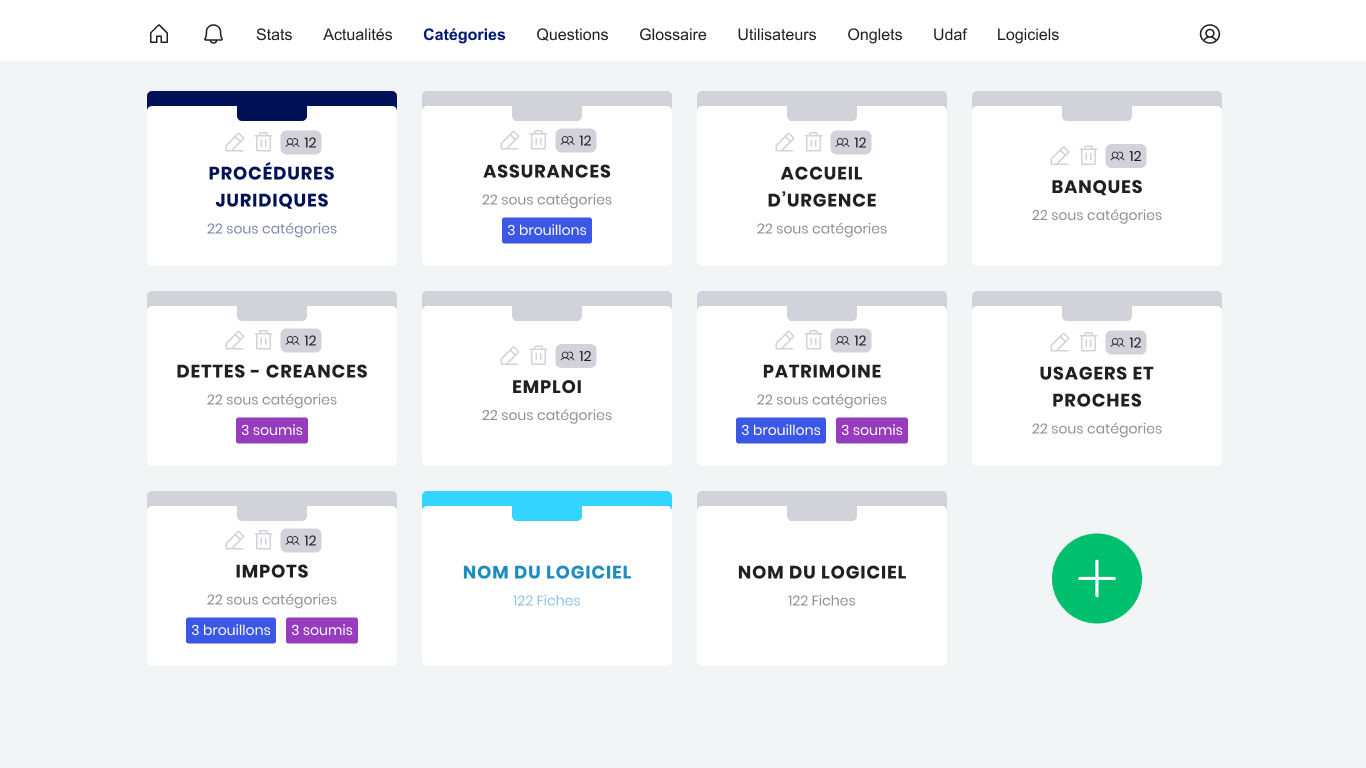Open the highlighted blue Nom du Logiciel card
Image resolution: width=1366 pixels, height=768 pixels.
click(547, 573)
